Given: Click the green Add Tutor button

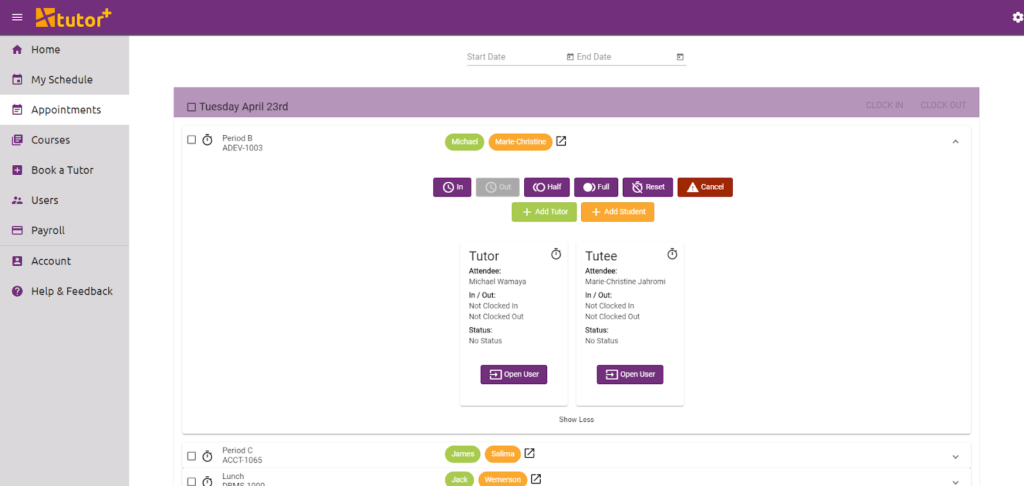Looking at the screenshot, I should point(543,212).
